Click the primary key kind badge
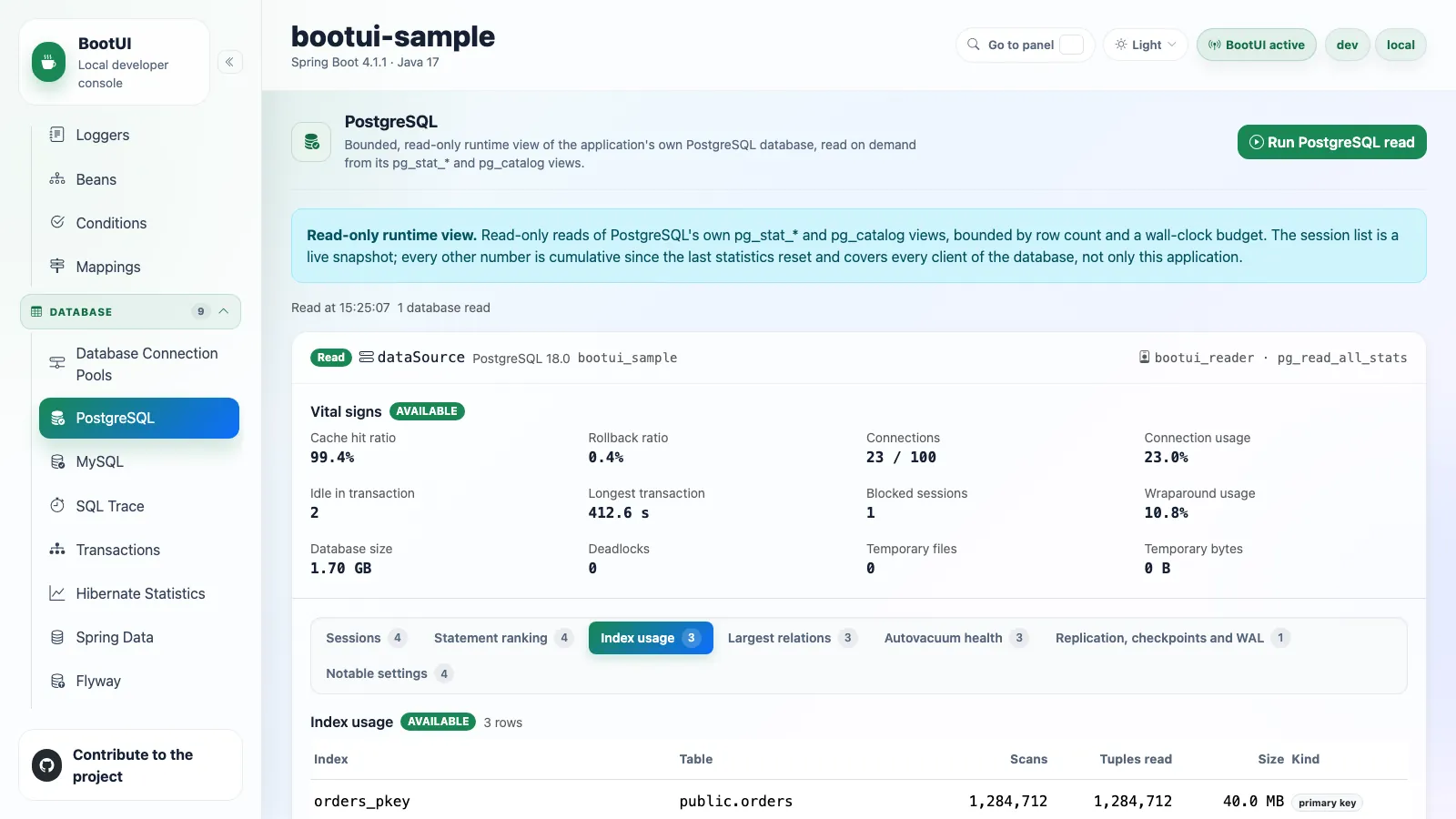The height and width of the screenshot is (819, 1456). tap(1327, 803)
